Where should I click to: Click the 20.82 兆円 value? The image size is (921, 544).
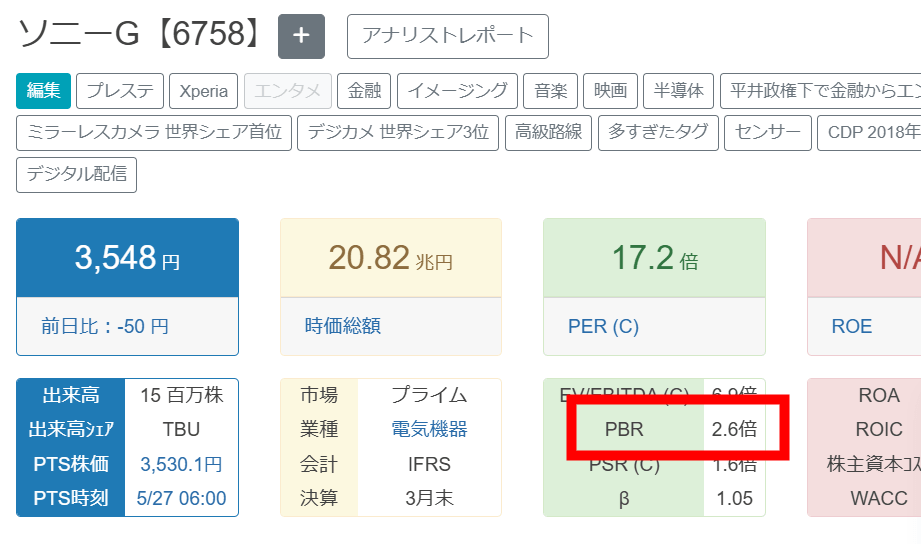[x=391, y=258]
